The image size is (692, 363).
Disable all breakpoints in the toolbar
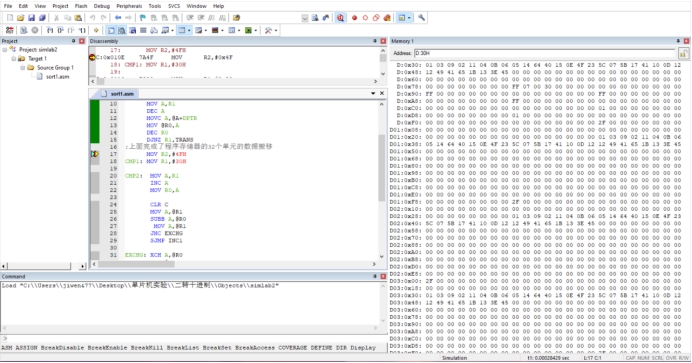[x=376, y=18]
